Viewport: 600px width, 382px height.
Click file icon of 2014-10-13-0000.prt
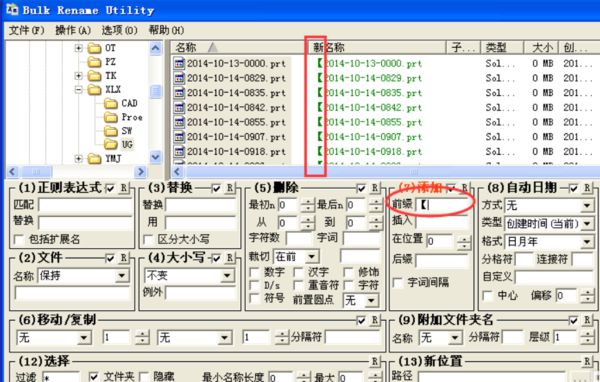(x=179, y=63)
